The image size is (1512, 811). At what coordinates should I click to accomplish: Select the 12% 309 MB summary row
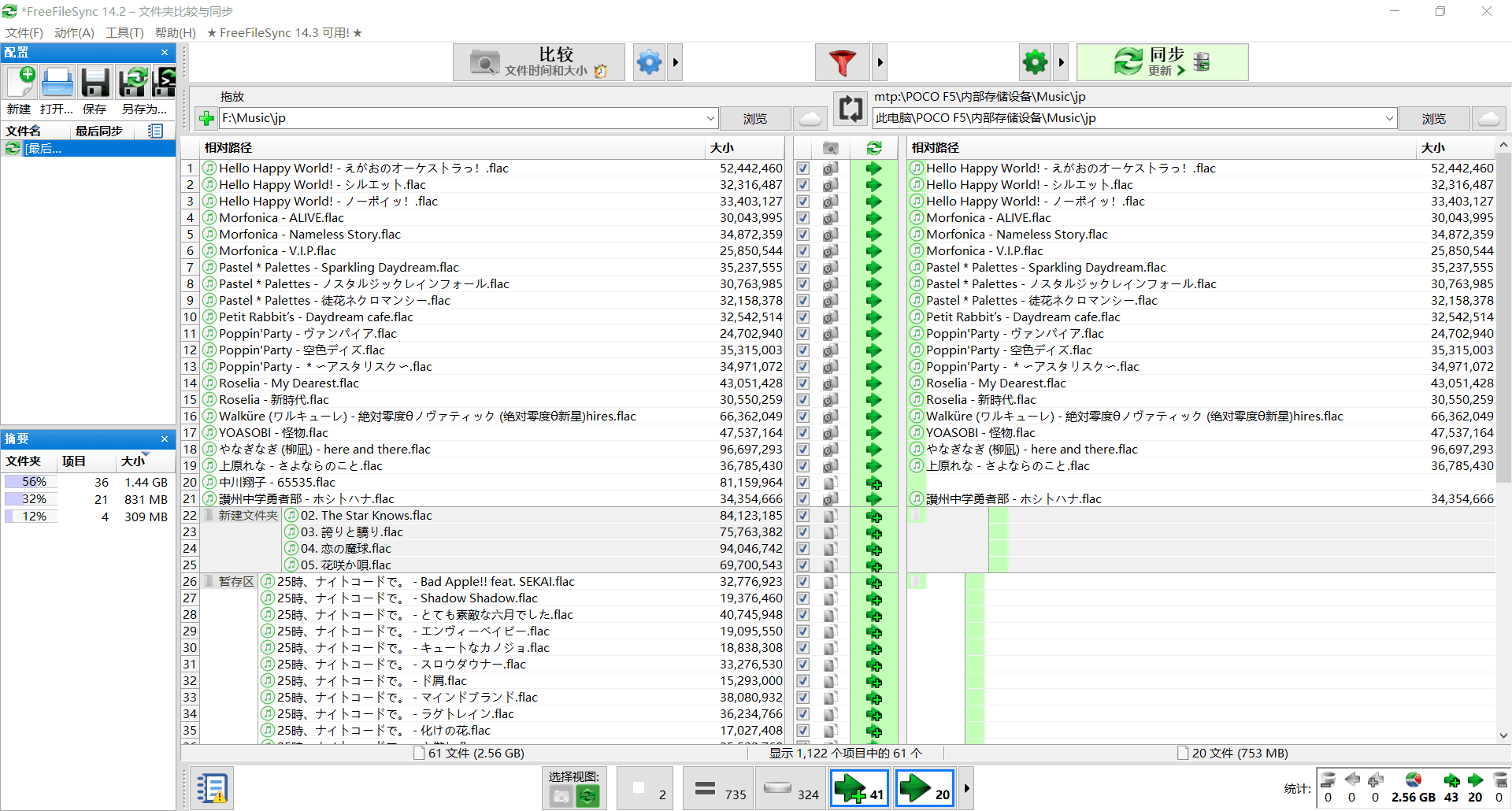coord(87,517)
